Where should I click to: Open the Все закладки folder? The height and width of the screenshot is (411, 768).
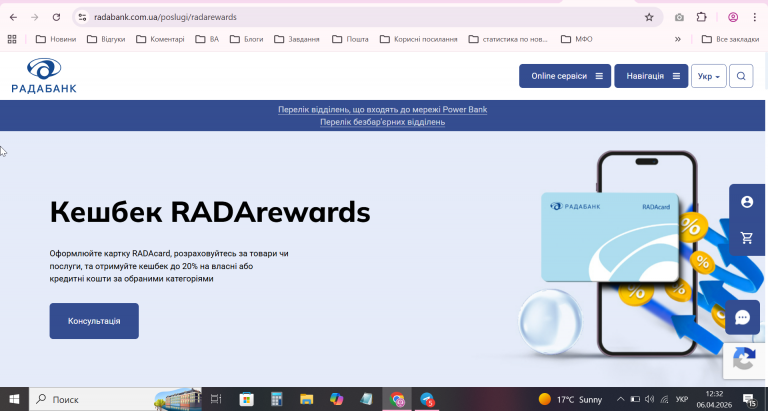(x=730, y=39)
